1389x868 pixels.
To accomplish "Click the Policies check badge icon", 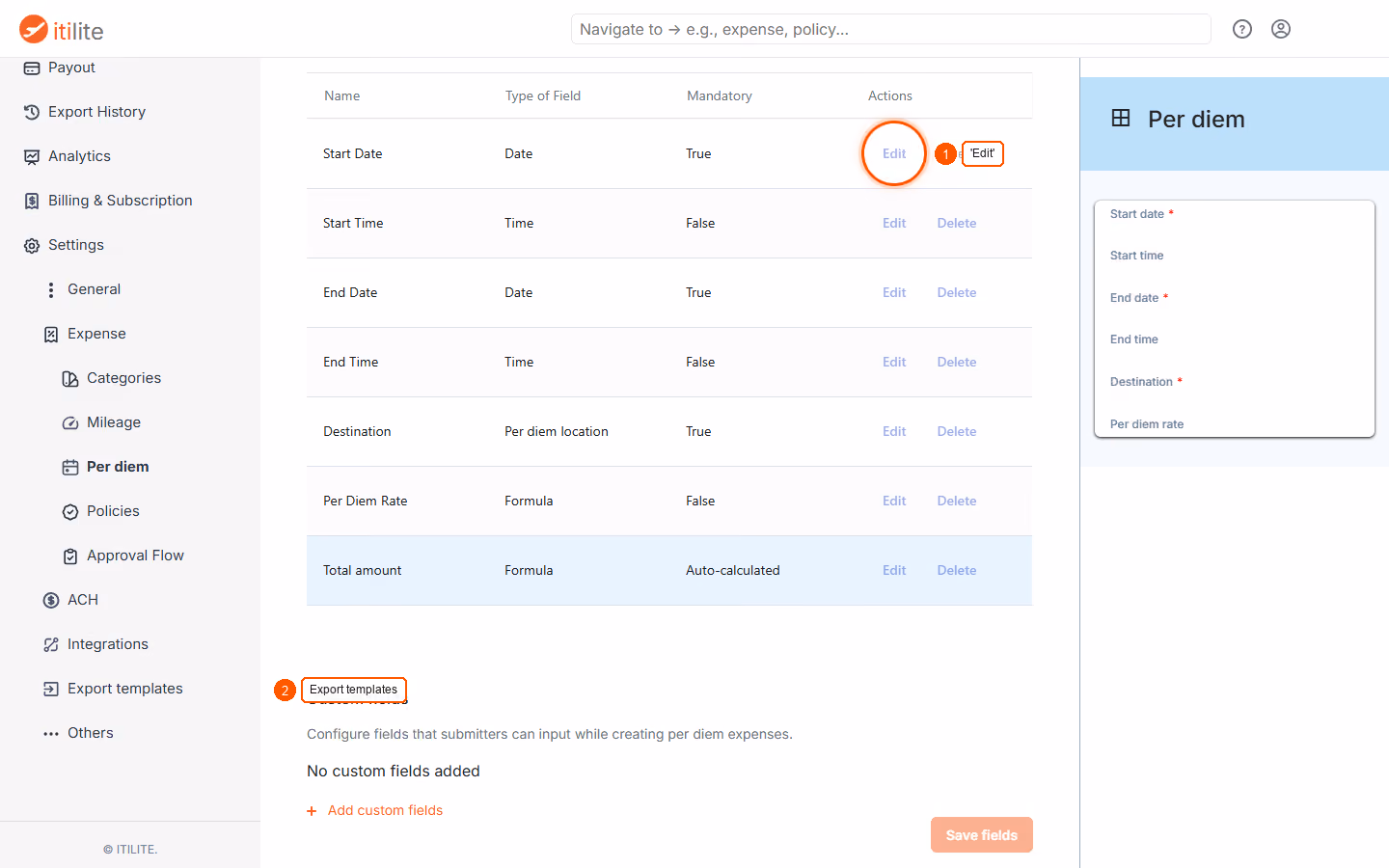I will click(x=70, y=511).
